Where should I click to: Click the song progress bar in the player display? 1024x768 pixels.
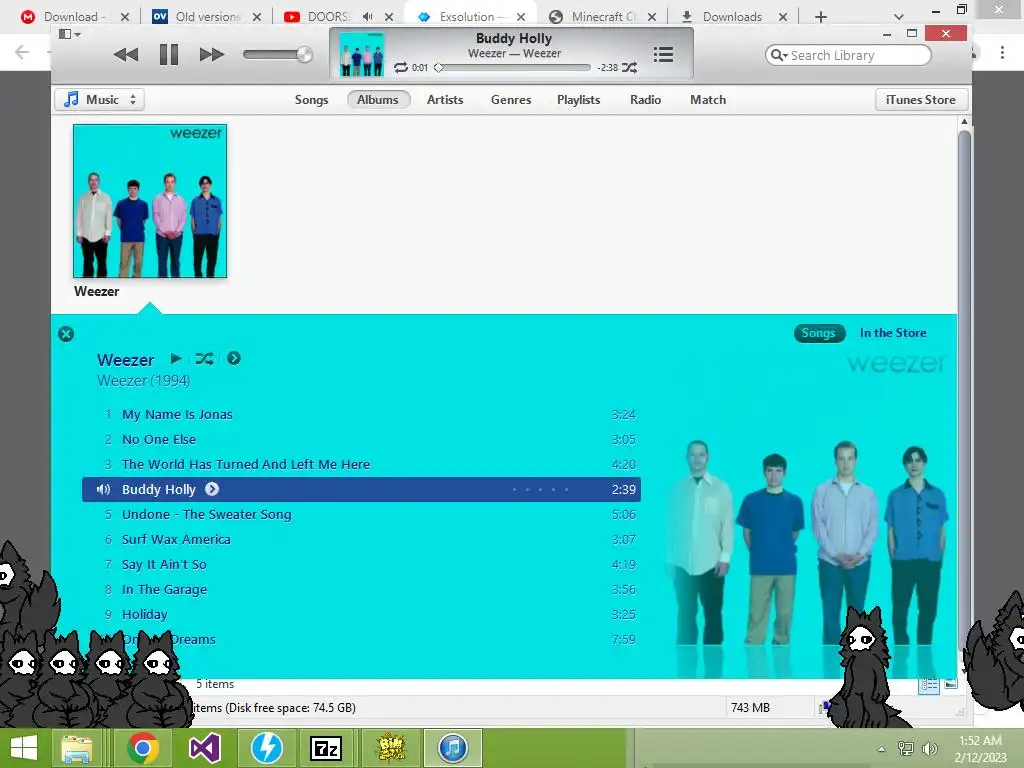pos(513,67)
